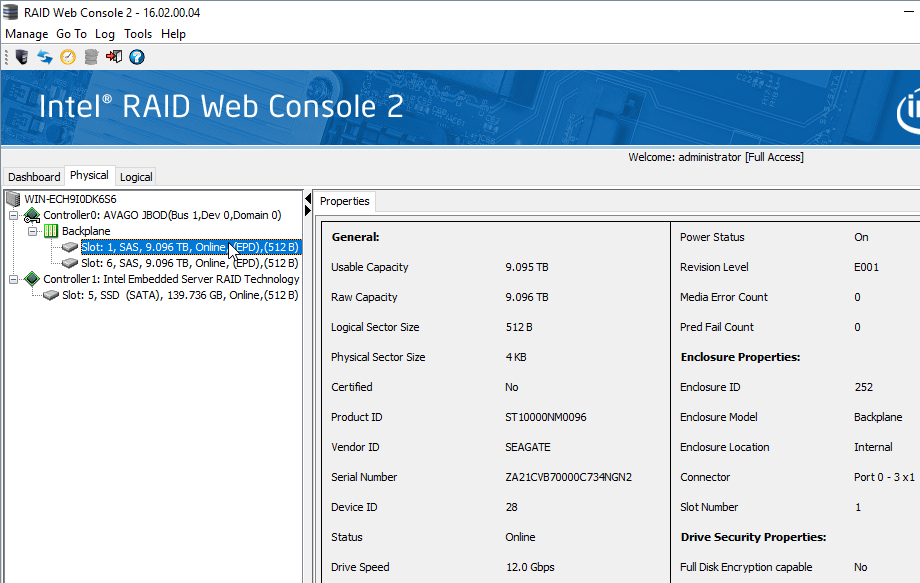Screen dimensions: 920x583
Task: Click Welcome: administrator [Full Access] text
Action: pyautogui.click(x=716, y=157)
